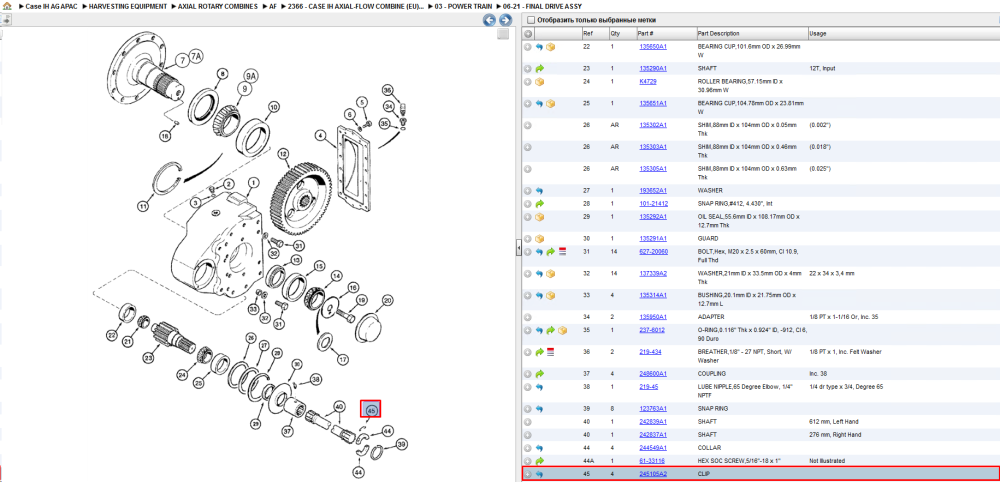Open 03 - POWER TRAIN breadcrumb

[464, 6]
